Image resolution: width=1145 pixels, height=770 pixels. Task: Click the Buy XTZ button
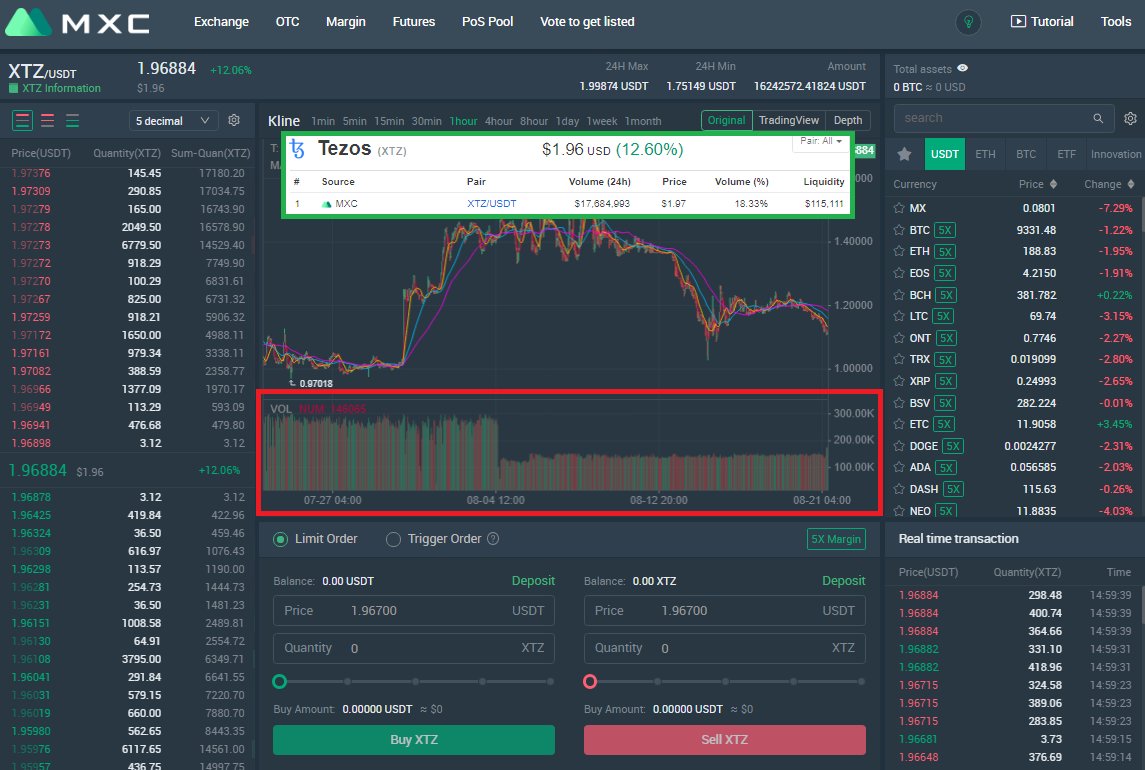[414, 740]
